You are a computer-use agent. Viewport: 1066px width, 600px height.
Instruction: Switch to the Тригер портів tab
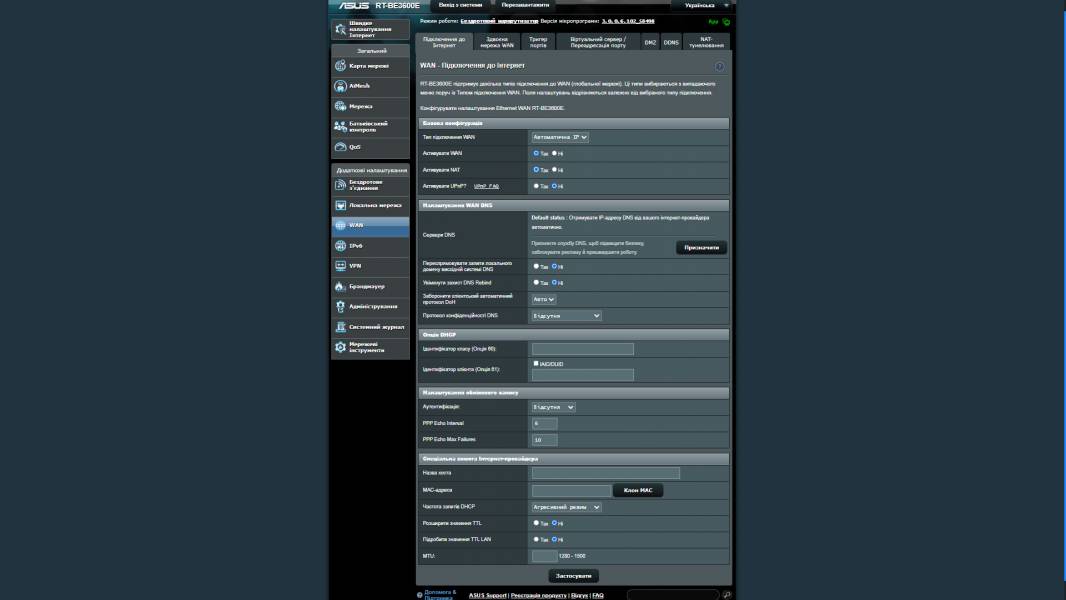pyautogui.click(x=538, y=42)
